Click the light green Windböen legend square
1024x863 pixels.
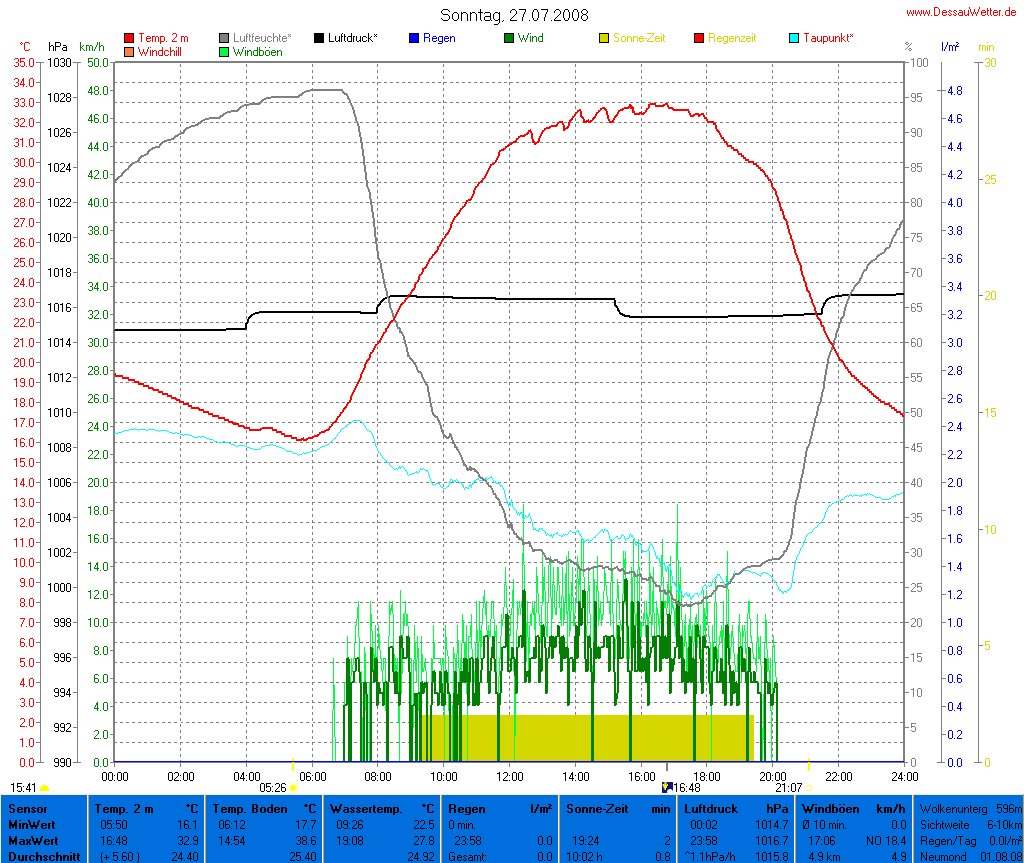pos(224,51)
